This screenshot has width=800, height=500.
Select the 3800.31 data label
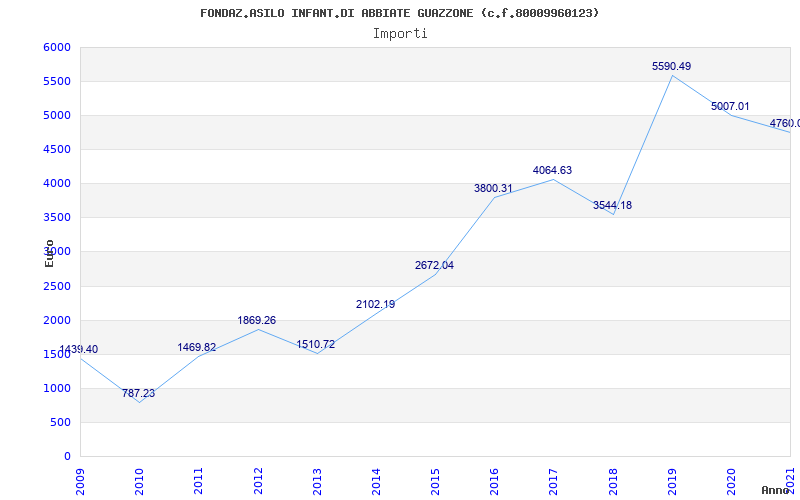click(493, 188)
